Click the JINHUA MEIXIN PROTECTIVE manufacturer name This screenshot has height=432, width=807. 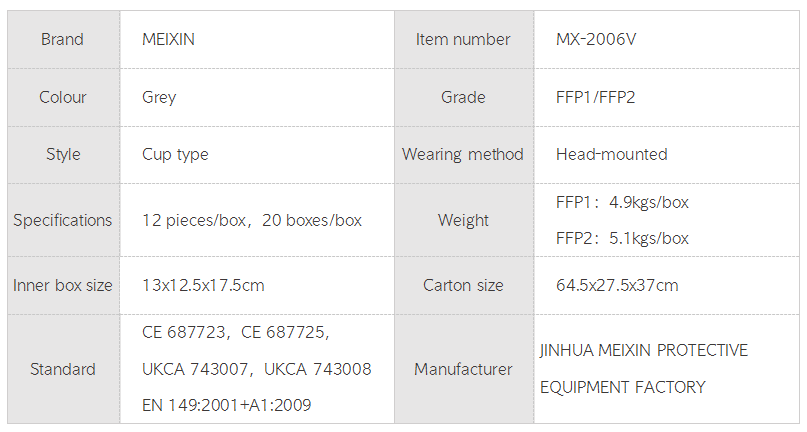643,351
